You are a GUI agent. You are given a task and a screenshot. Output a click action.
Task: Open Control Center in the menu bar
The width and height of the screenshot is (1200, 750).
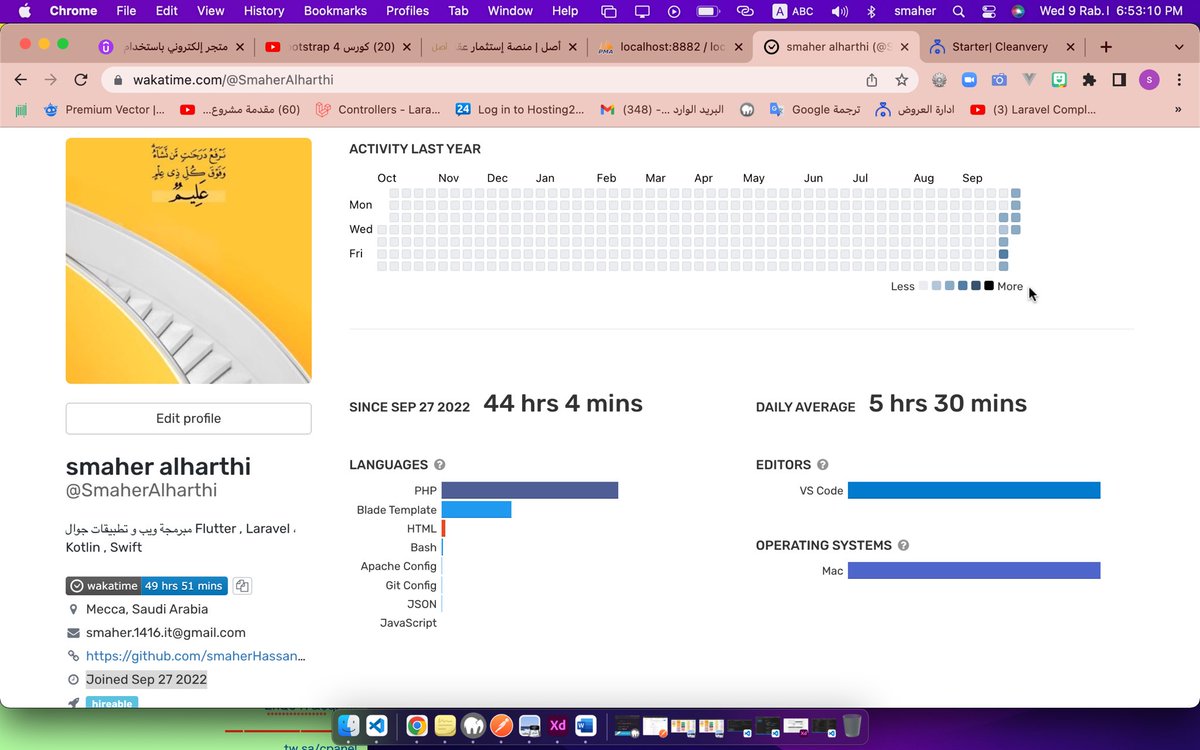(x=989, y=11)
